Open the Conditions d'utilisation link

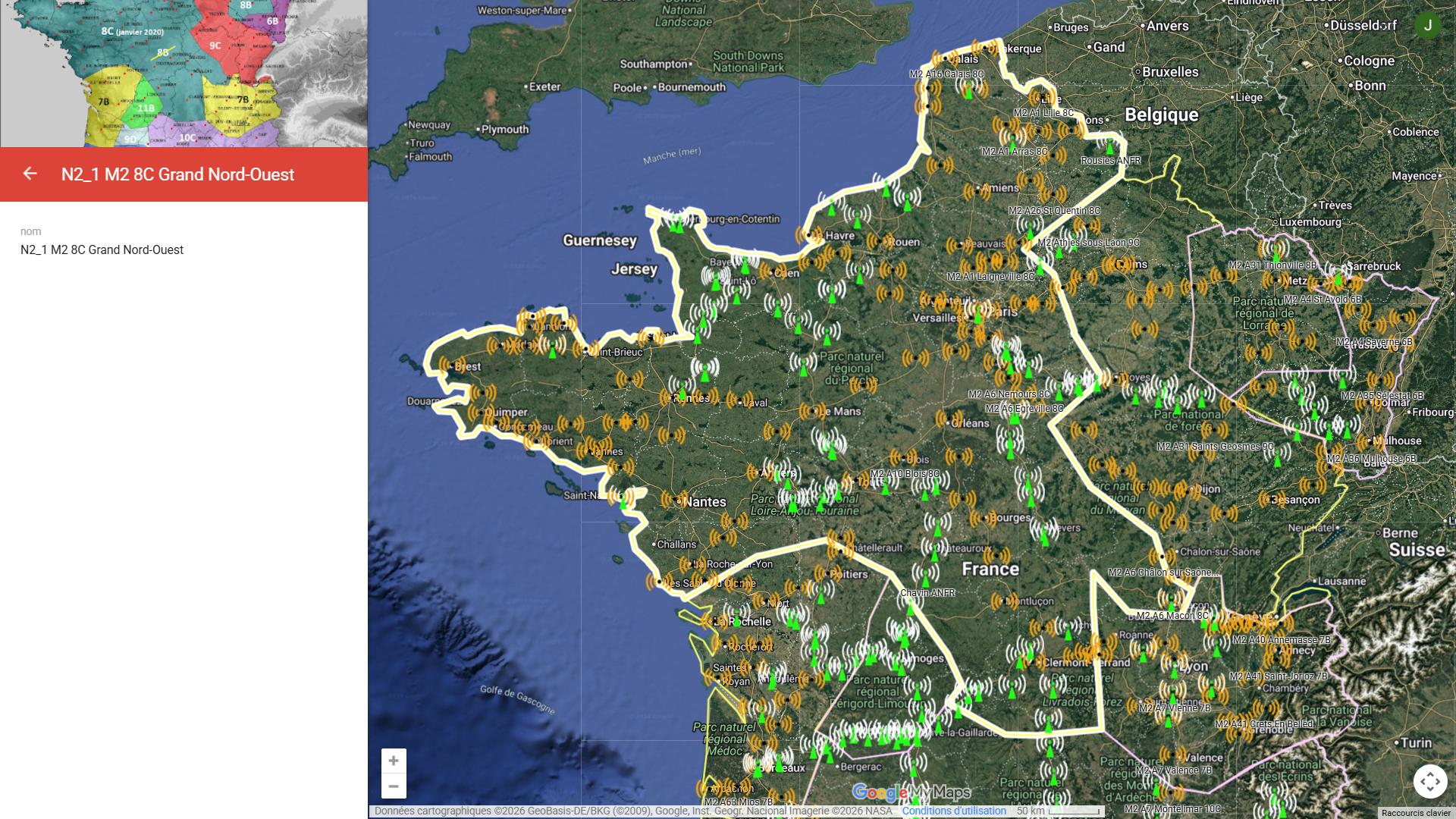(954, 811)
